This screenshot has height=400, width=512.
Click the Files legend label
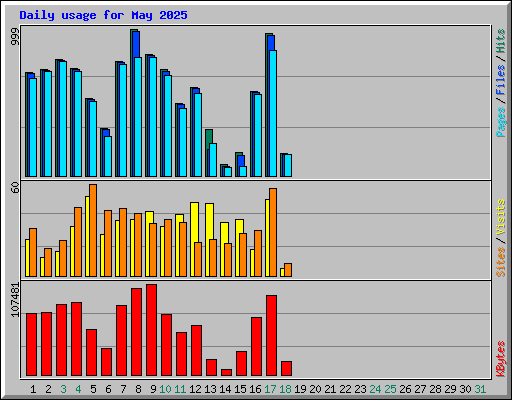[500, 80]
